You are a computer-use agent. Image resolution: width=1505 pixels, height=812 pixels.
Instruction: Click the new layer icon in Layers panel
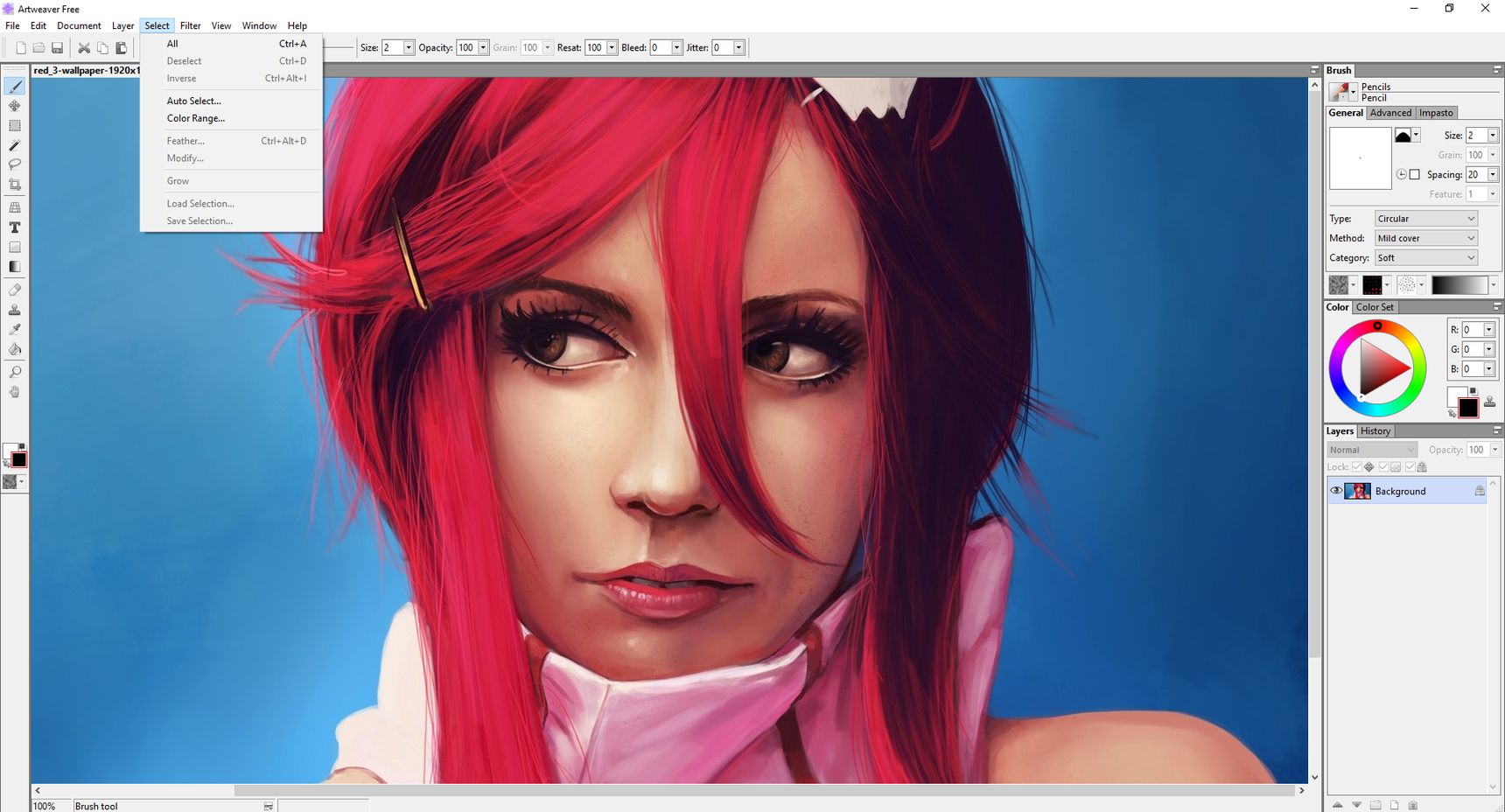(x=1394, y=805)
